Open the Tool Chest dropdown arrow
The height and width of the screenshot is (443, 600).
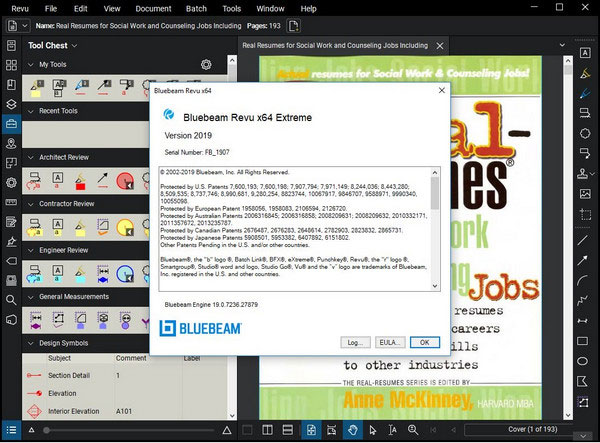pyautogui.click(x=75, y=46)
